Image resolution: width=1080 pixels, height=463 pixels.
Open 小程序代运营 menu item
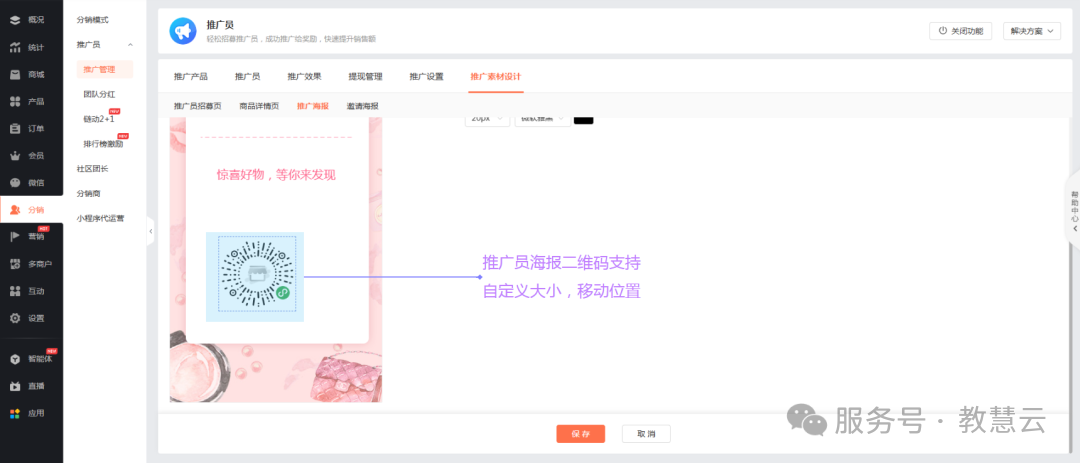tap(101, 218)
